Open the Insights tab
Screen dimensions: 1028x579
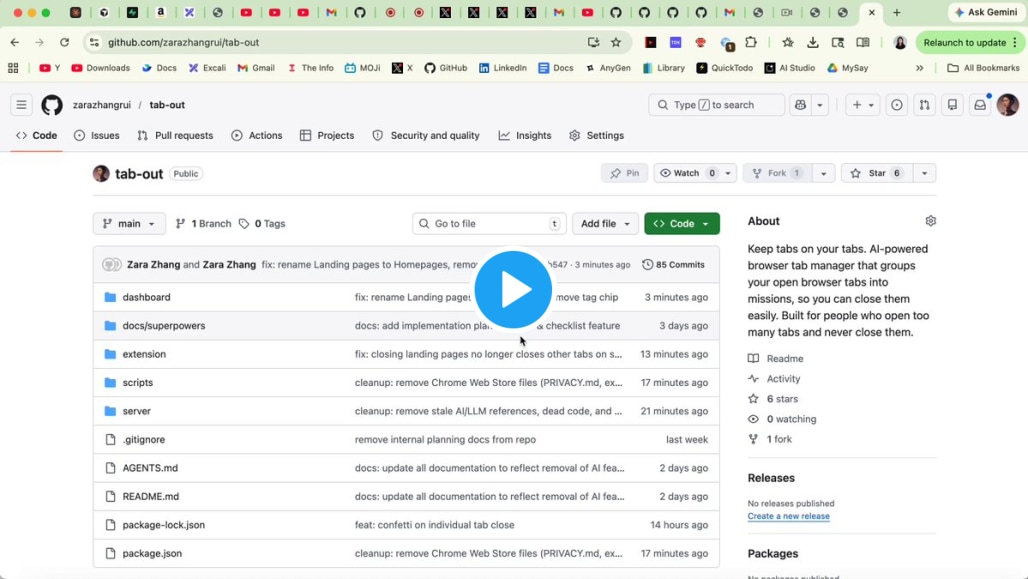pyautogui.click(x=524, y=136)
